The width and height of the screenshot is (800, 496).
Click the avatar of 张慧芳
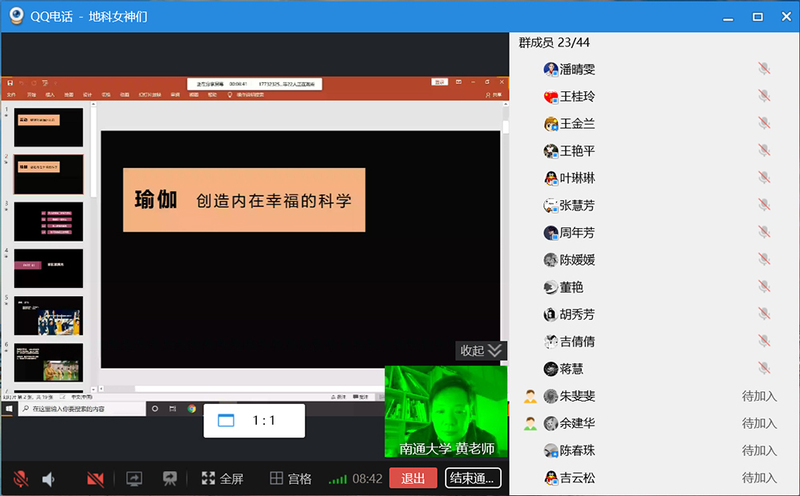[551, 205]
